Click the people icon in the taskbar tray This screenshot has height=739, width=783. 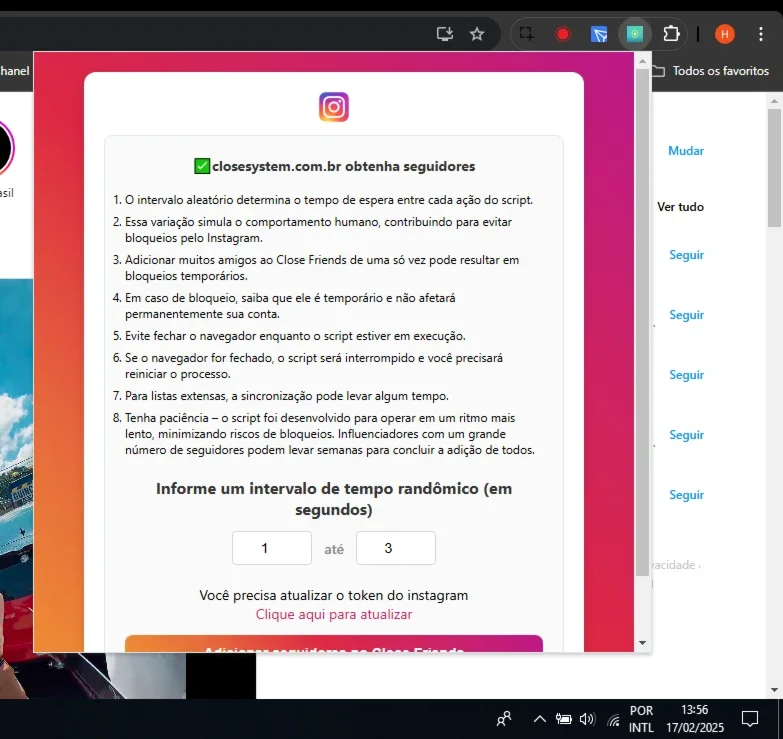(504, 719)
